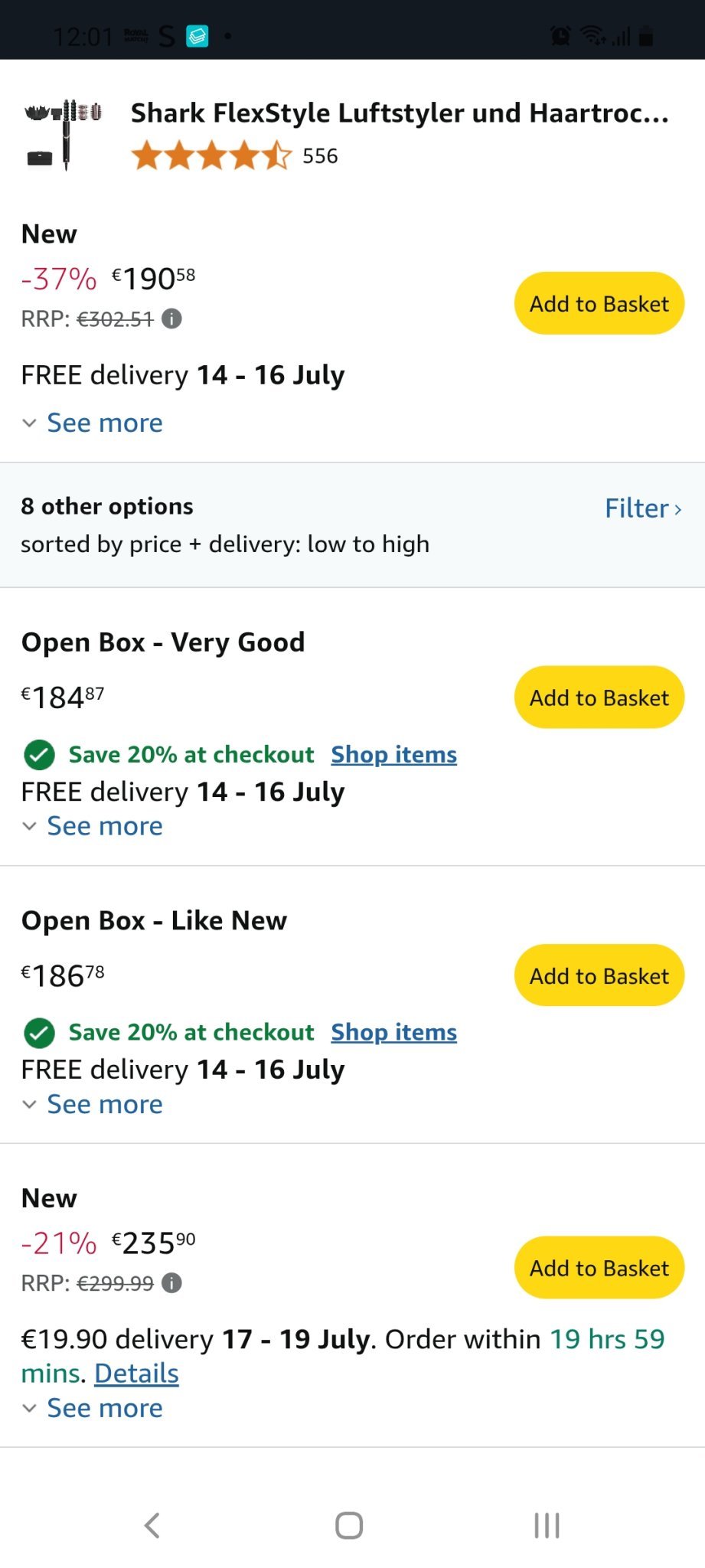This screenshot has height=1568, width=705.
Task: Add the €184.87 Very Good offer to basket
Action: click(x=599, y=697)
